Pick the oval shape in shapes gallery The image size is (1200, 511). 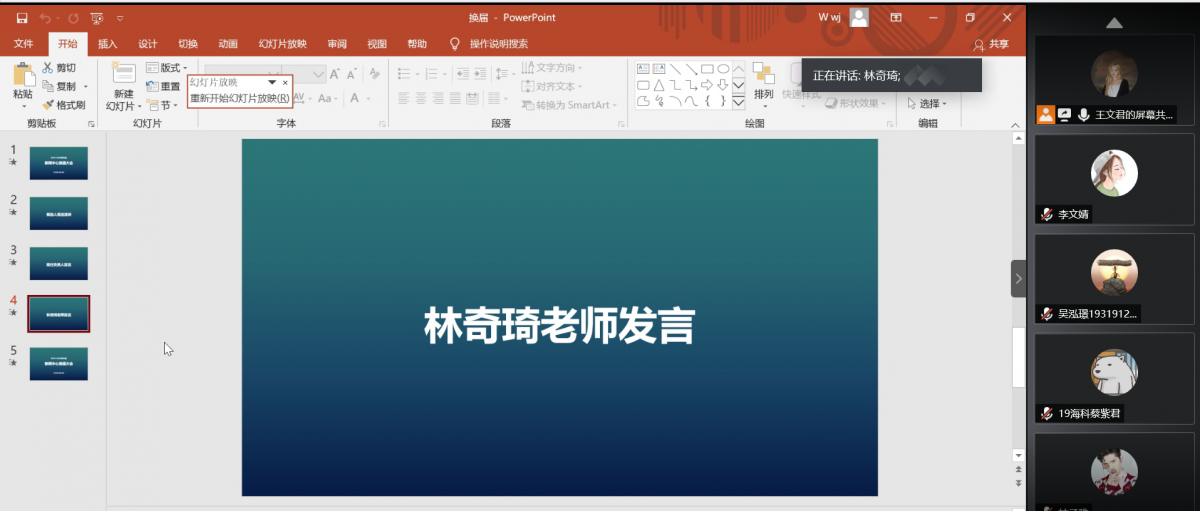click(x=723, y=69)
